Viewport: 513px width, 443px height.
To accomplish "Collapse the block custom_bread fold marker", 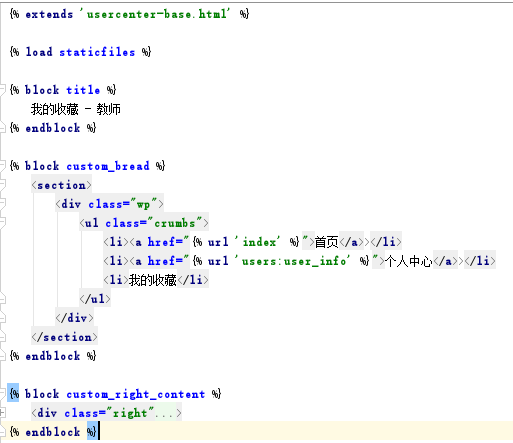I will click(x=2, y=166).
